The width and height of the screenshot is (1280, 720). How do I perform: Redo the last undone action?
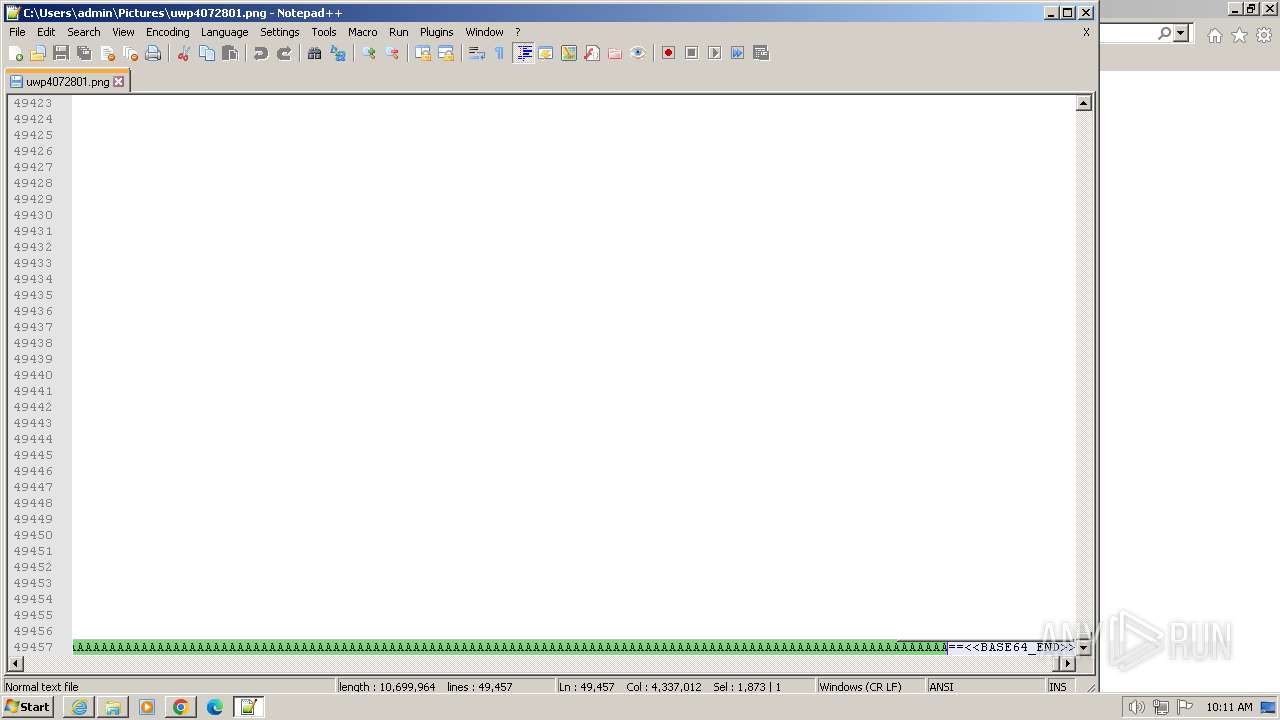[x=284, y=53]
